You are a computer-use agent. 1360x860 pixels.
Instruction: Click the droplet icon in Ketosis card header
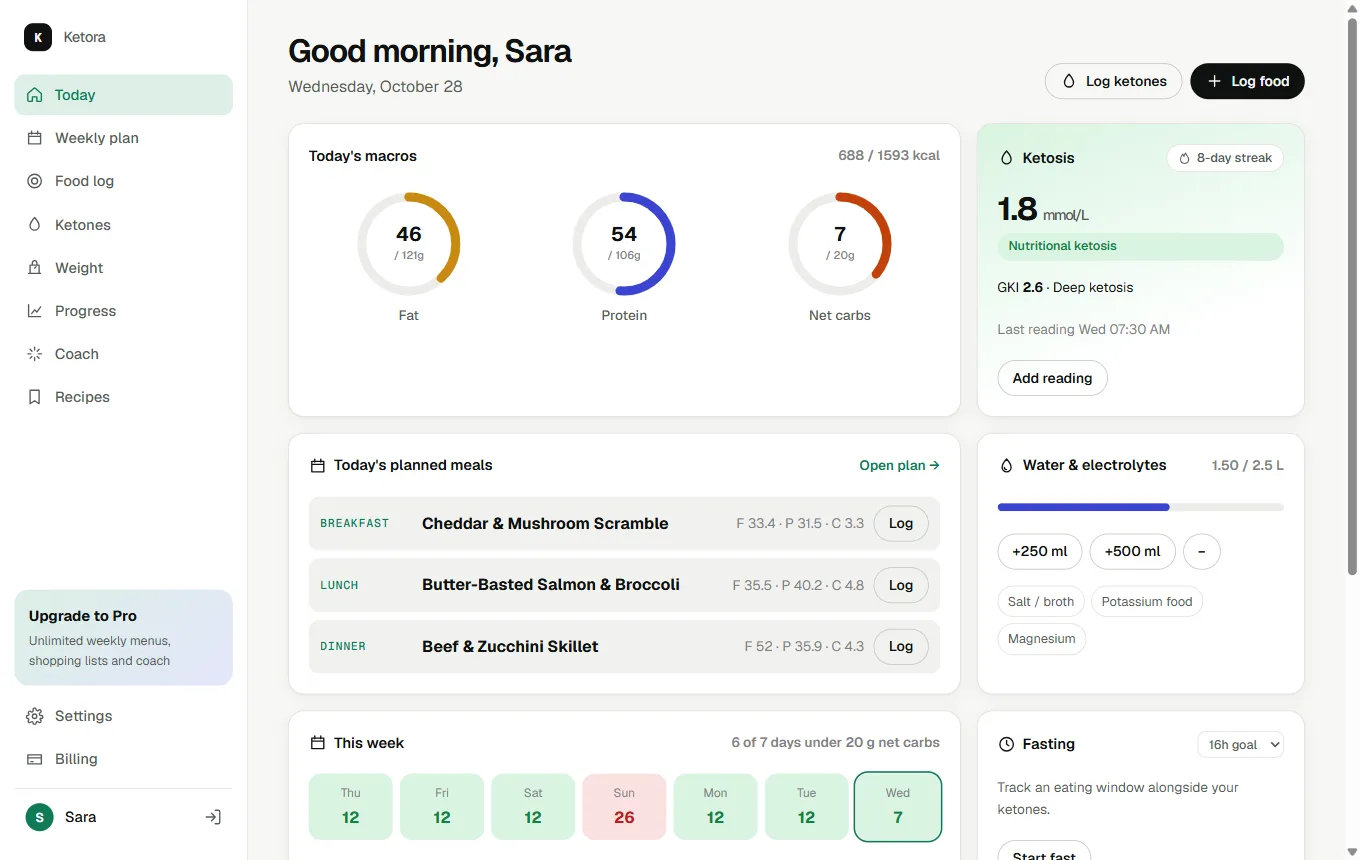[1007, 158]
